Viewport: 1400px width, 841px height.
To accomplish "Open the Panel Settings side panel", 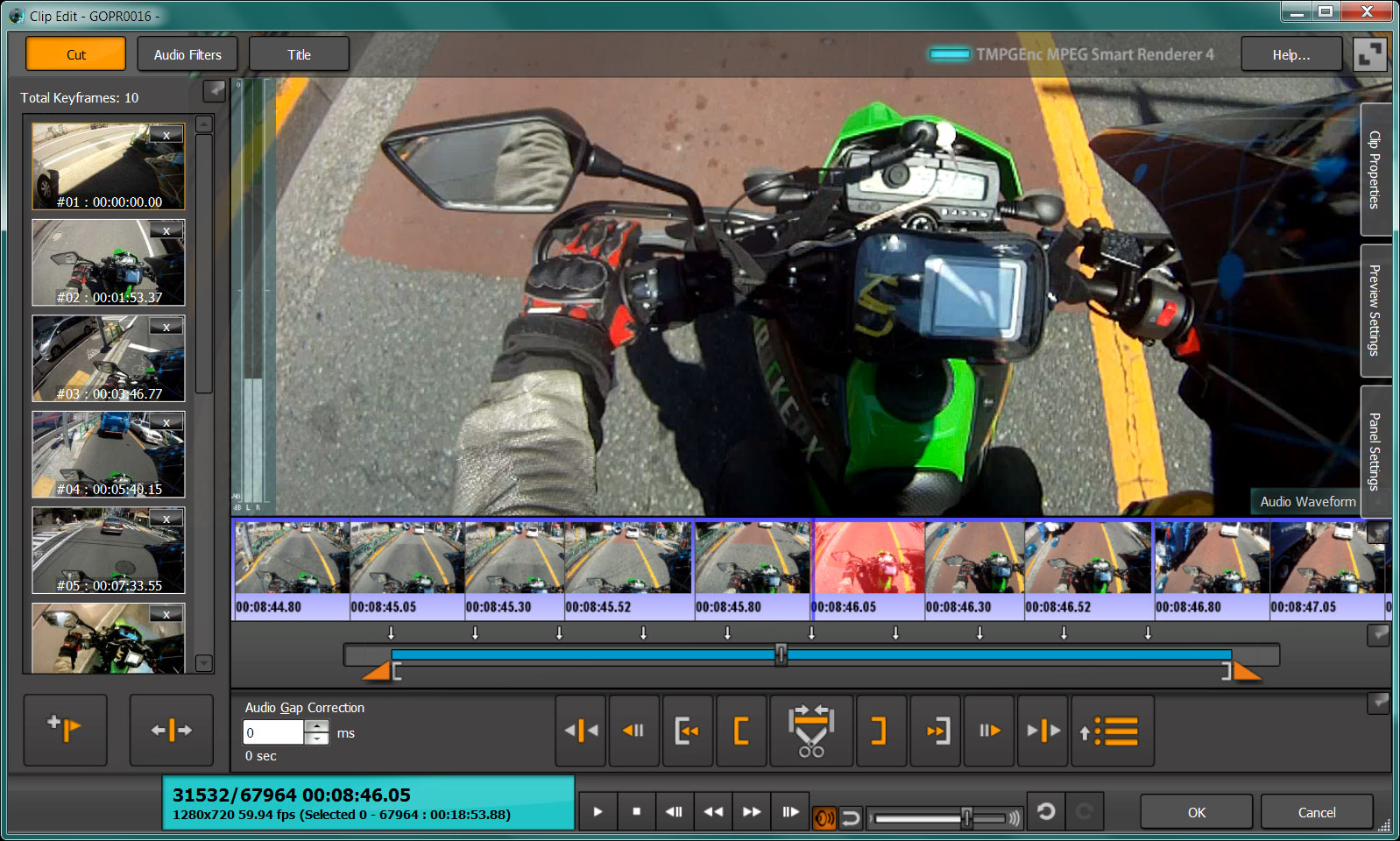I will click(1375, 450).
